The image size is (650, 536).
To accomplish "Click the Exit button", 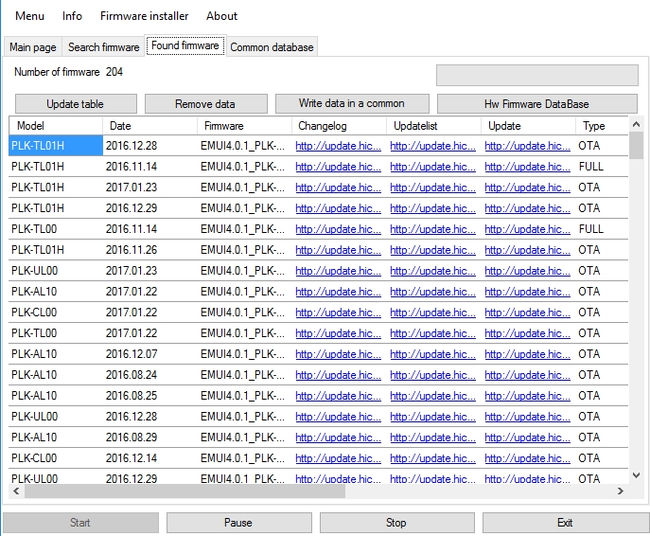I will (565, 522).
